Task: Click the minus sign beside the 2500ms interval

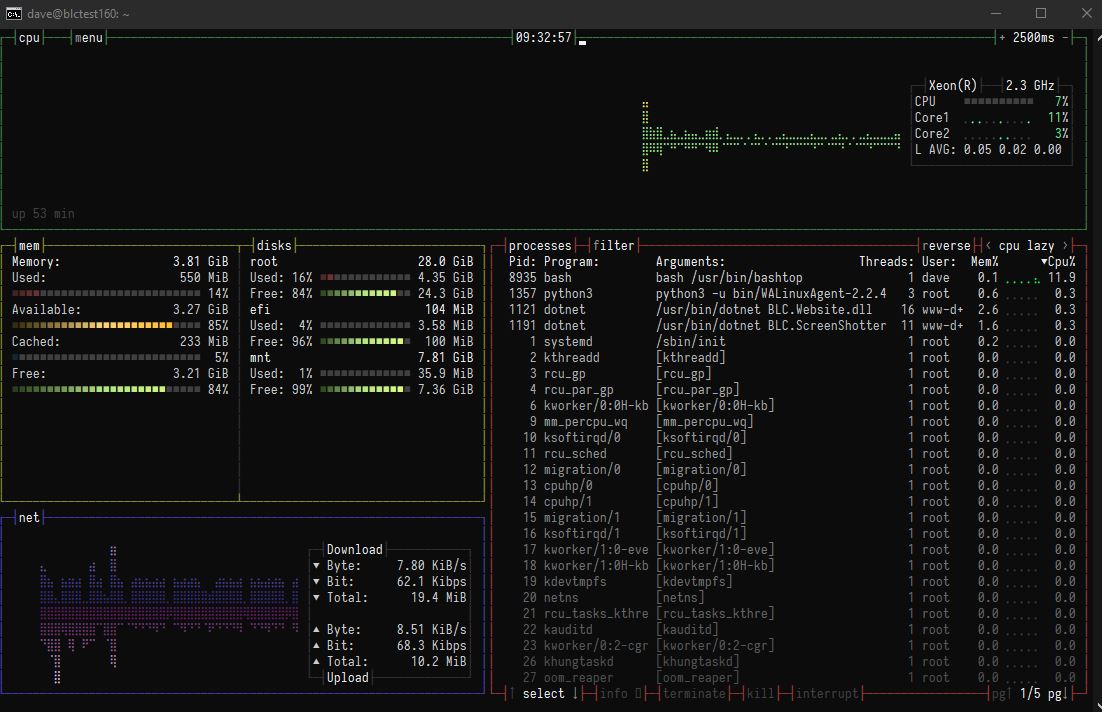Action: (1066, 35)
